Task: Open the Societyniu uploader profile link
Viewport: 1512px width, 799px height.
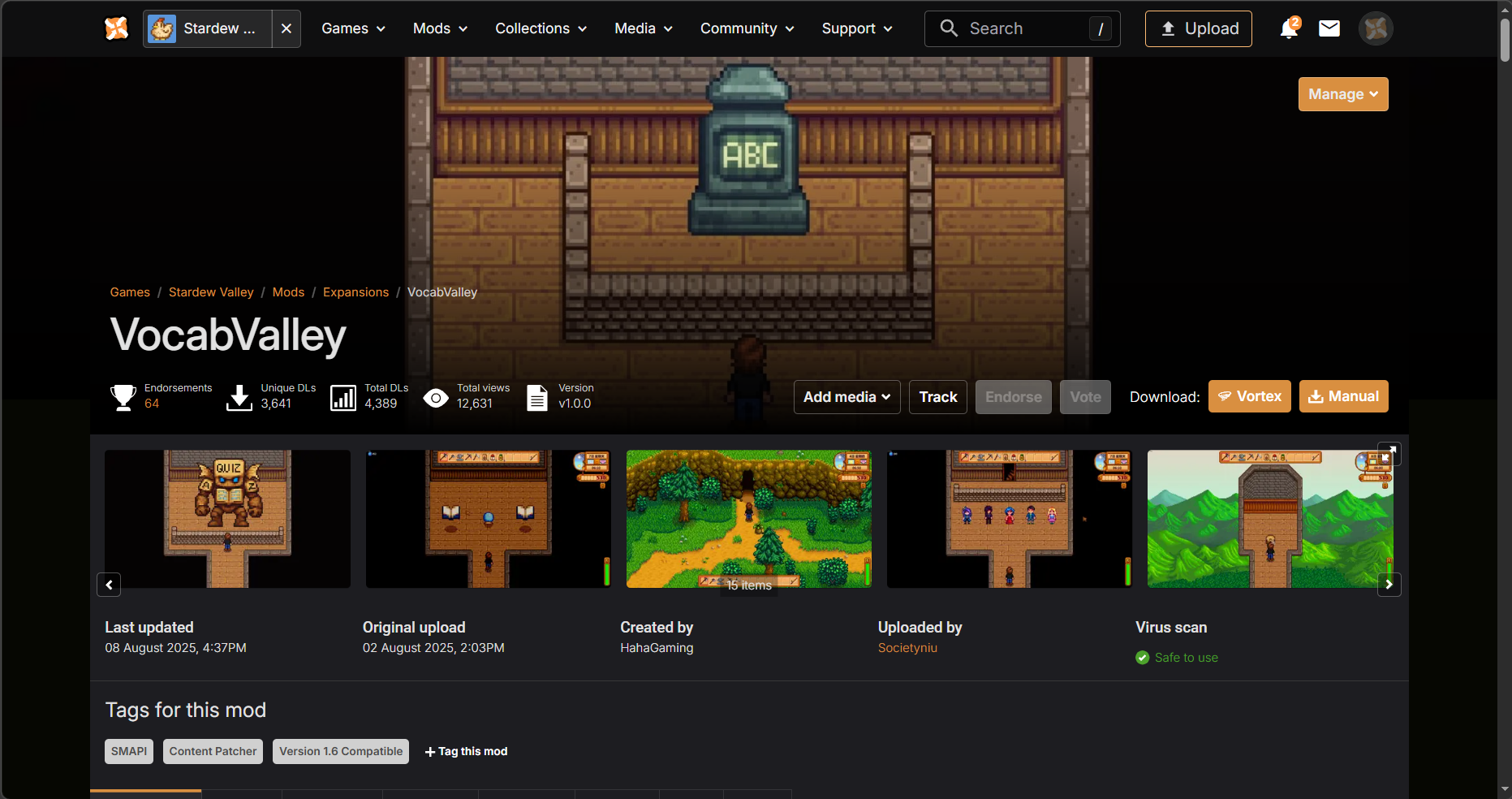Action: point(907,648)
